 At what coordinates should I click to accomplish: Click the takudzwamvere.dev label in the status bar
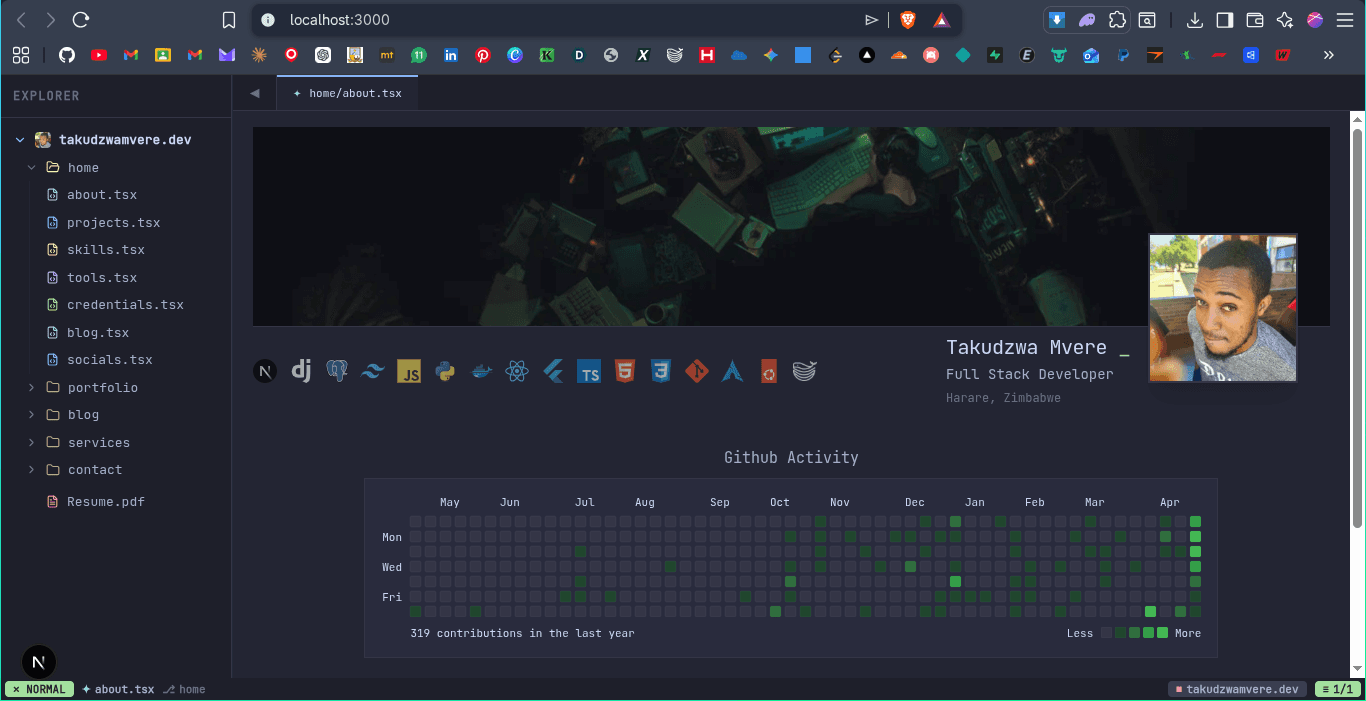tap(1236, 689)
